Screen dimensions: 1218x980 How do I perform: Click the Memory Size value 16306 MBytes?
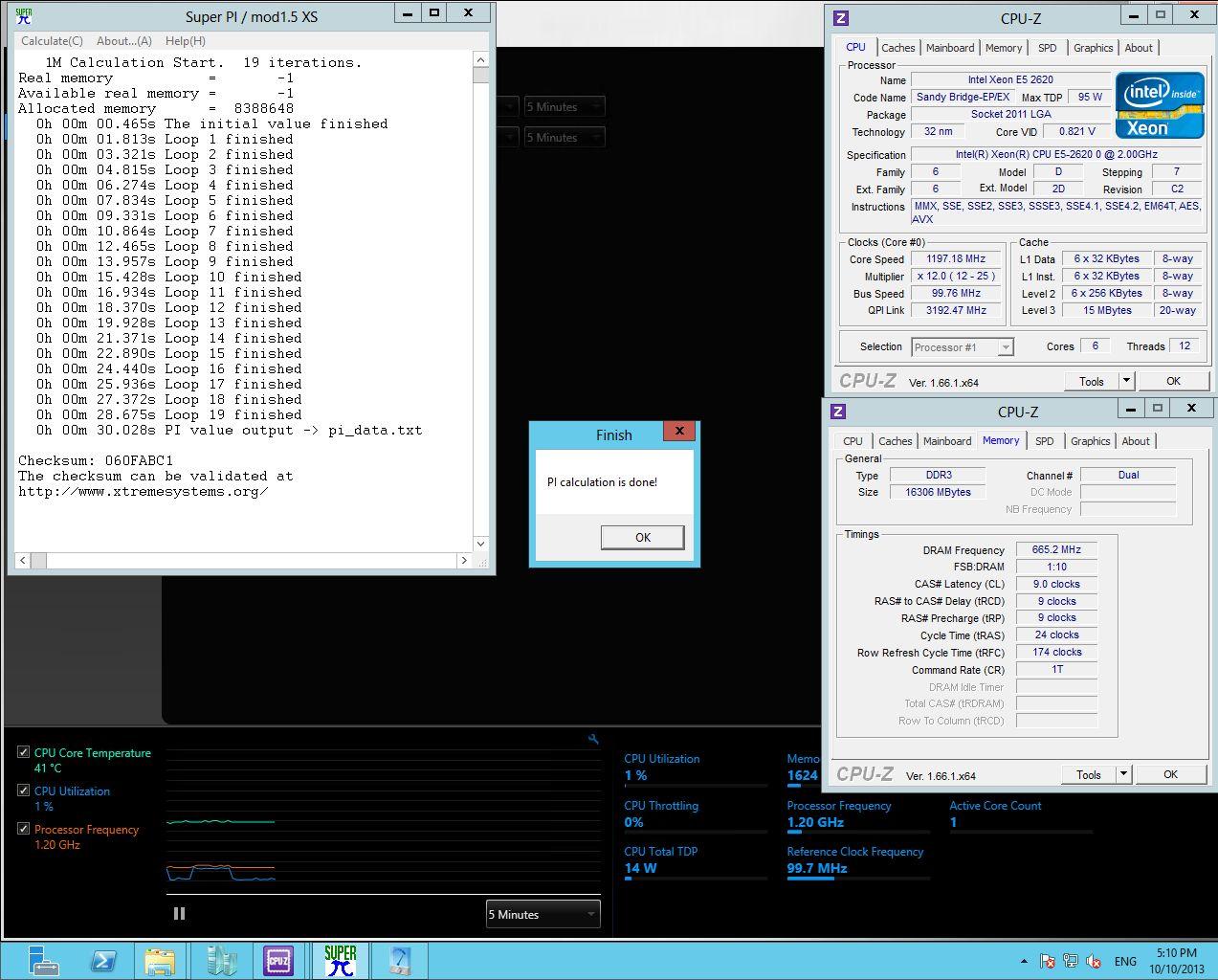938,492
